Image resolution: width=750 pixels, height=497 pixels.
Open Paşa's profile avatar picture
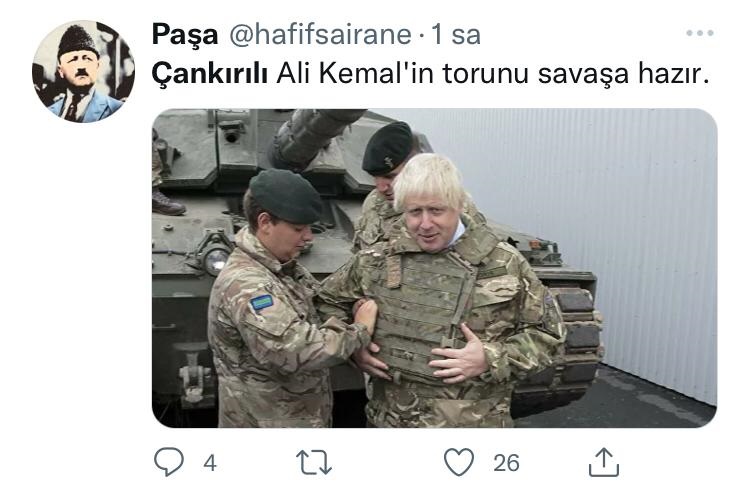pyautogui.click(x=84, y=71)
